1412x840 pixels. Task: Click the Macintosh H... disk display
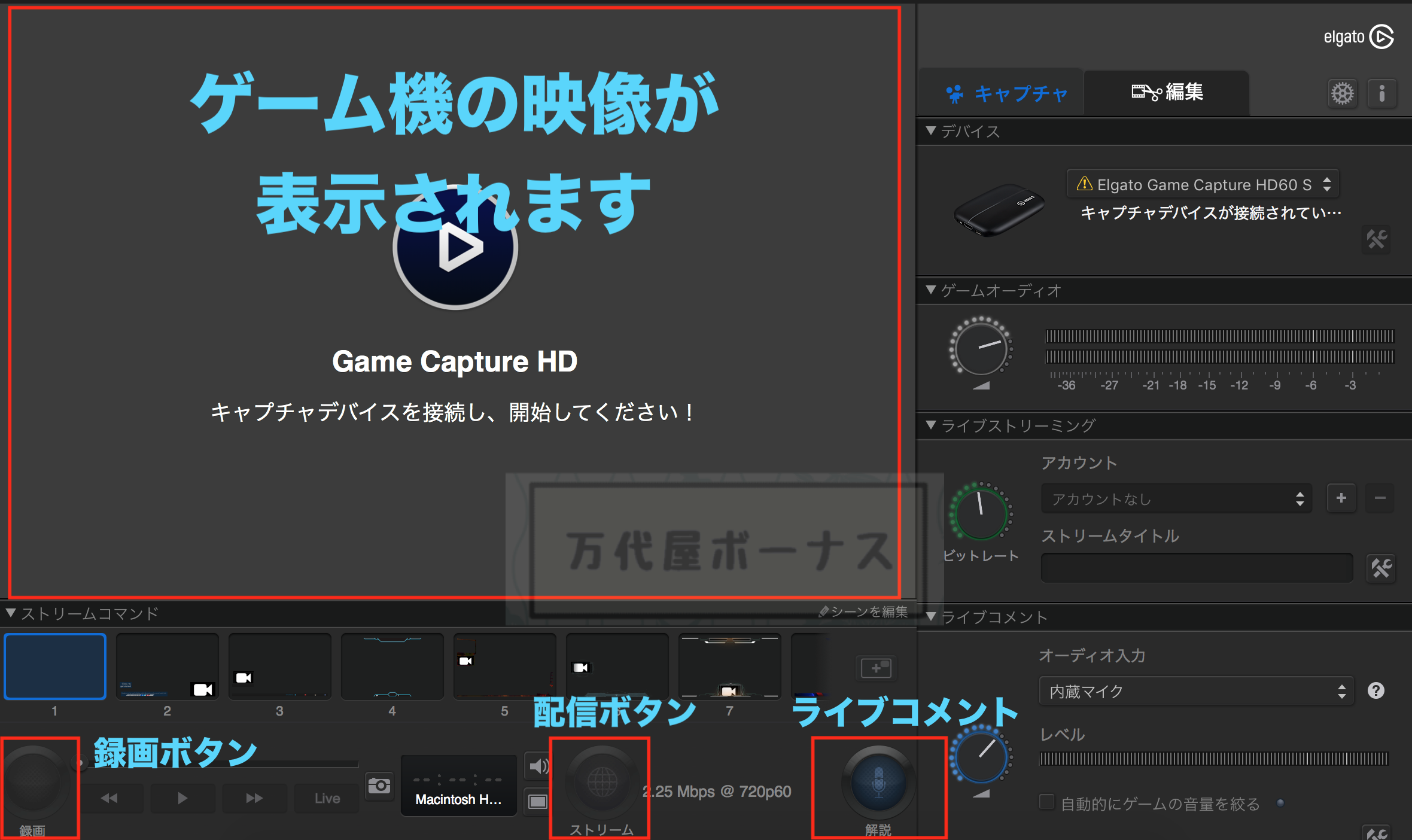click(458, 785)
